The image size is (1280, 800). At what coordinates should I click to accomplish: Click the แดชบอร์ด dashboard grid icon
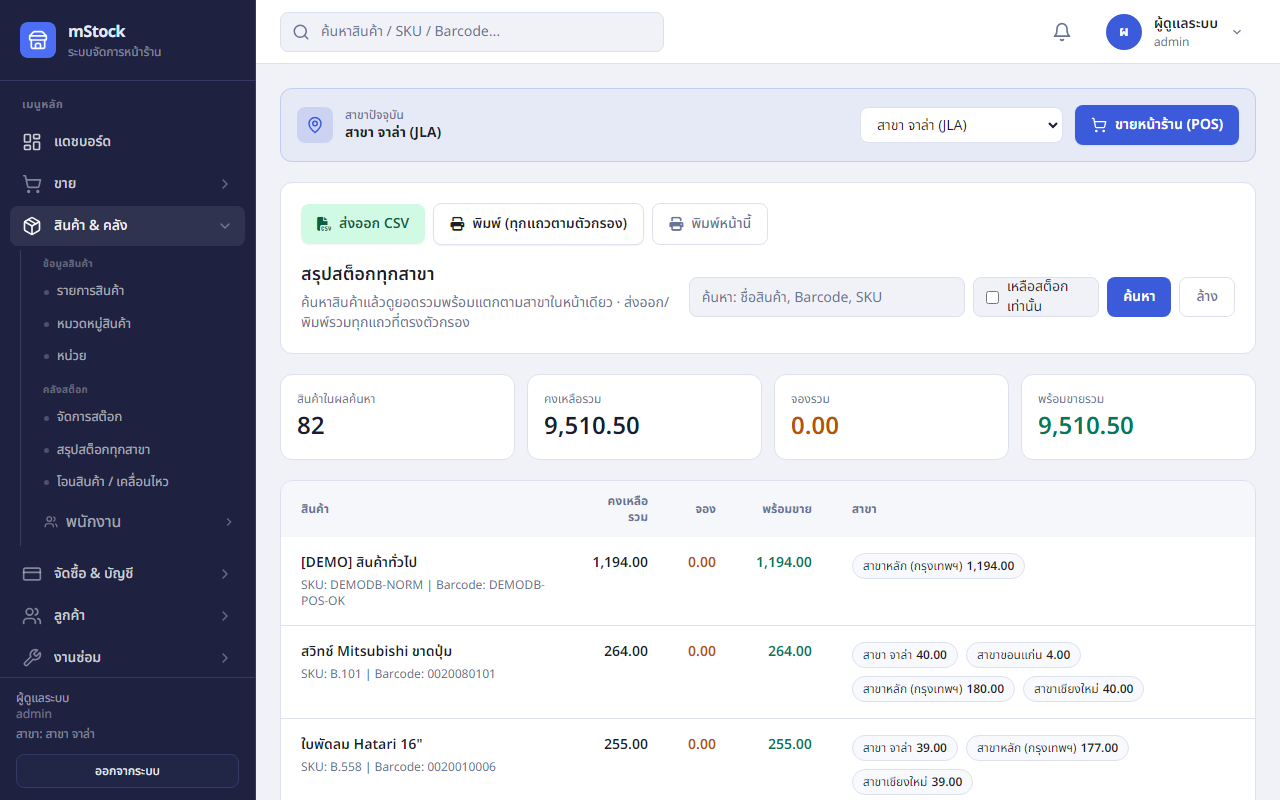[32, 142]
